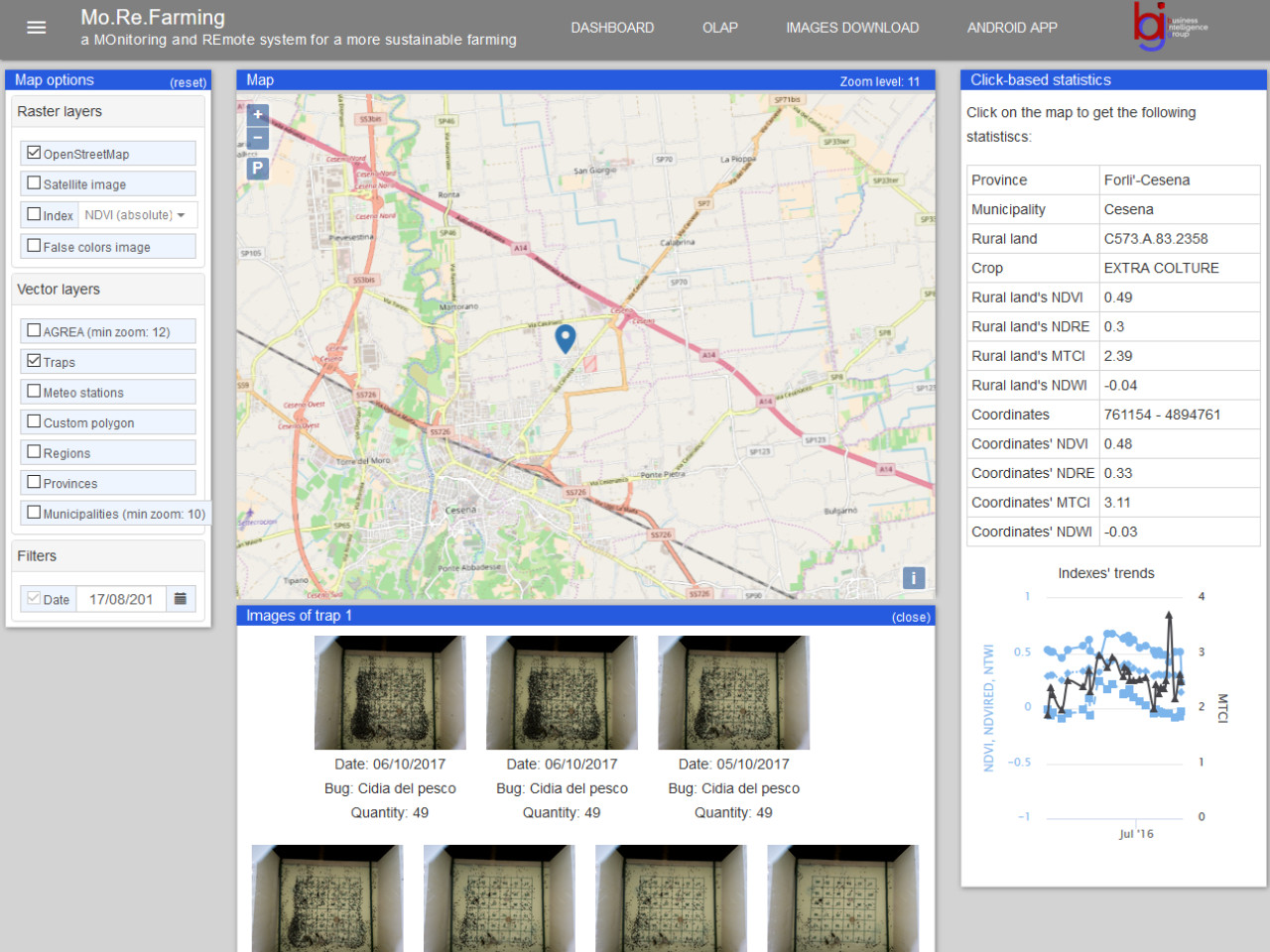The height and width of the screenshot is (952, 1270).
Task: Go to DASHBOARD page
Action: 612,28
